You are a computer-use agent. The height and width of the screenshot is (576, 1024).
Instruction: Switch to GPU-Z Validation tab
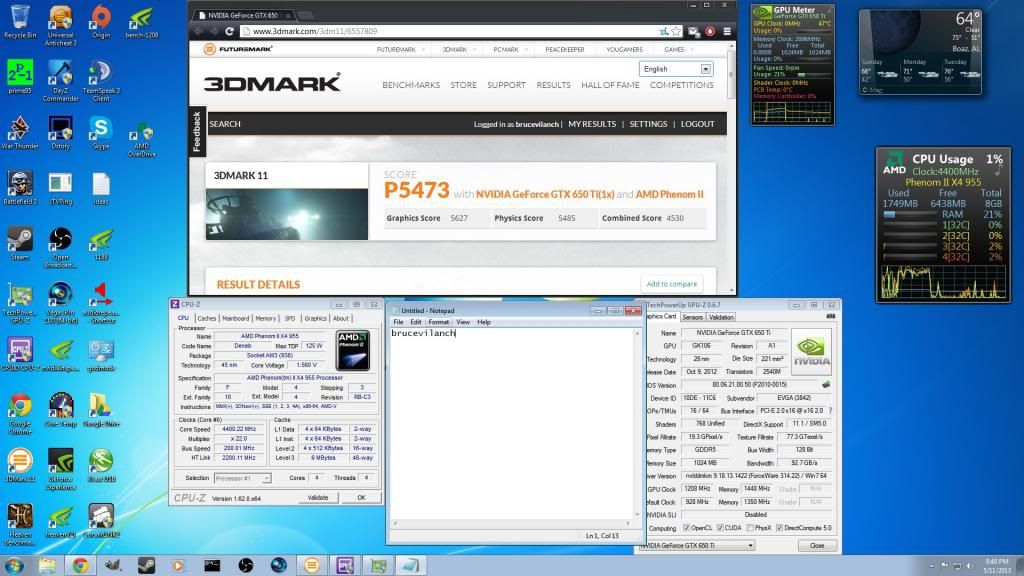click(x=721, y=317)
